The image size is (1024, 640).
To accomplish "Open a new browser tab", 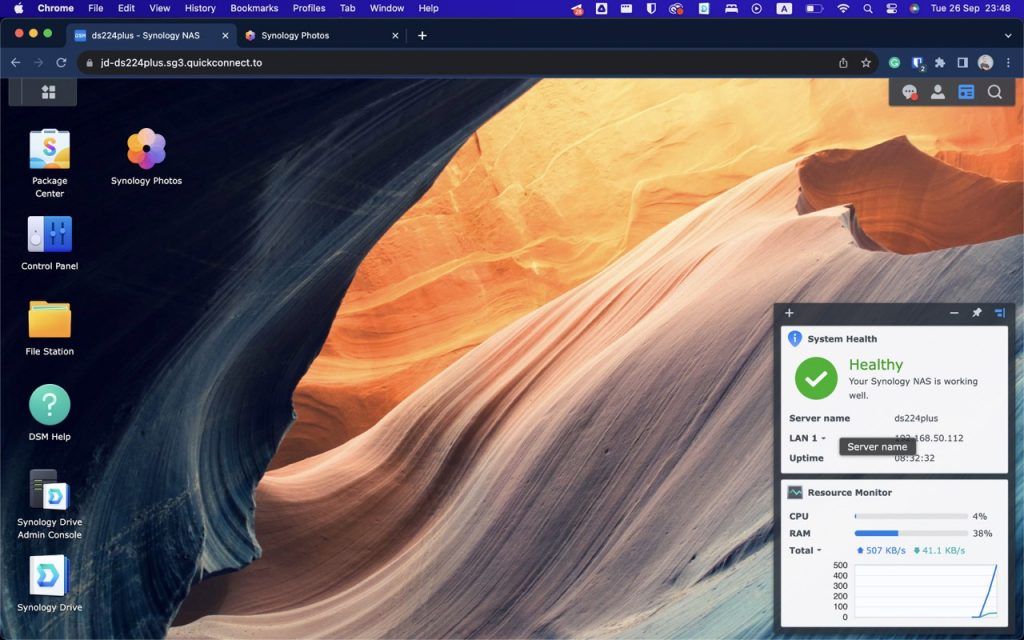I will point(422,35).
